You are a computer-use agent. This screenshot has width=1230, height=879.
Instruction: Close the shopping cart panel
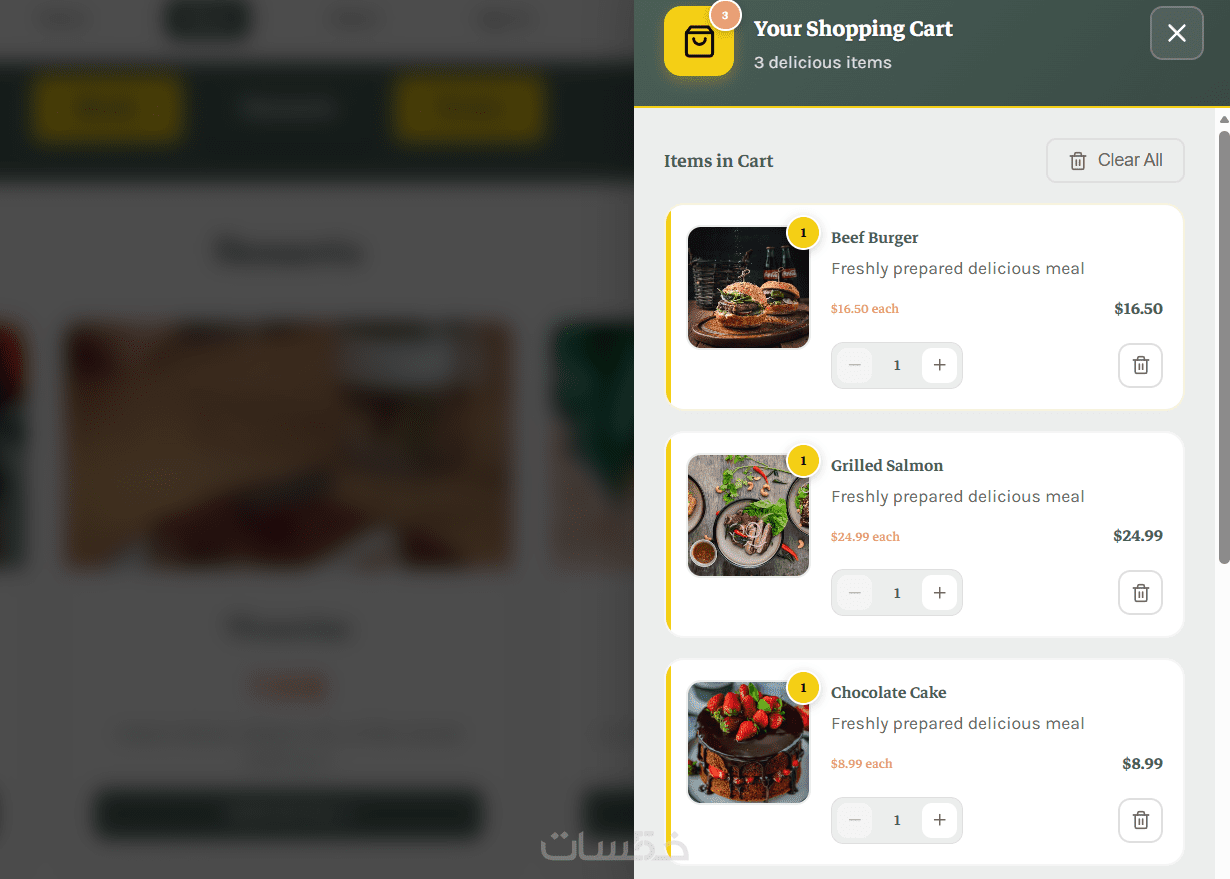tap(1177, 33)
